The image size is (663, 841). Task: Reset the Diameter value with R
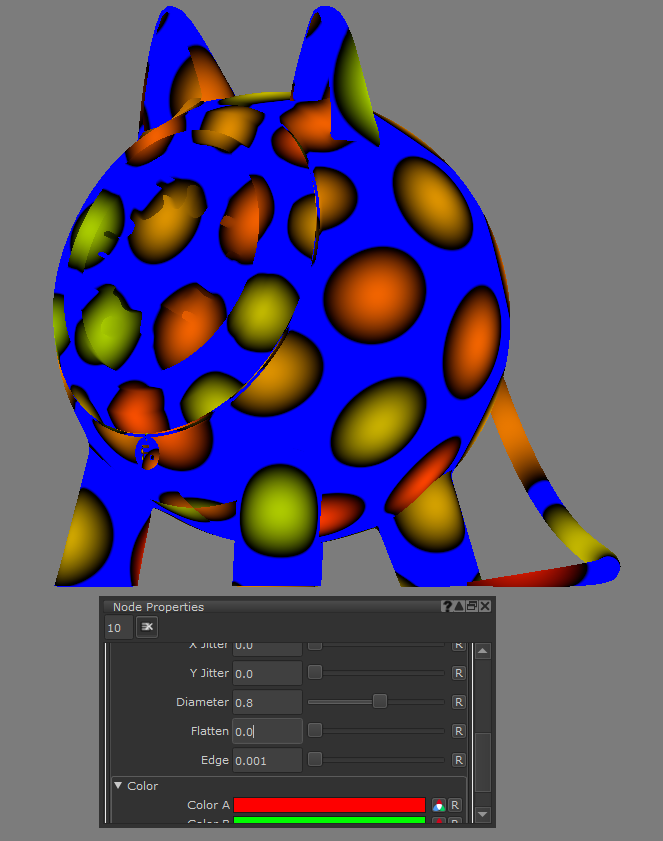pyautogui.click(x=459, y=702)
